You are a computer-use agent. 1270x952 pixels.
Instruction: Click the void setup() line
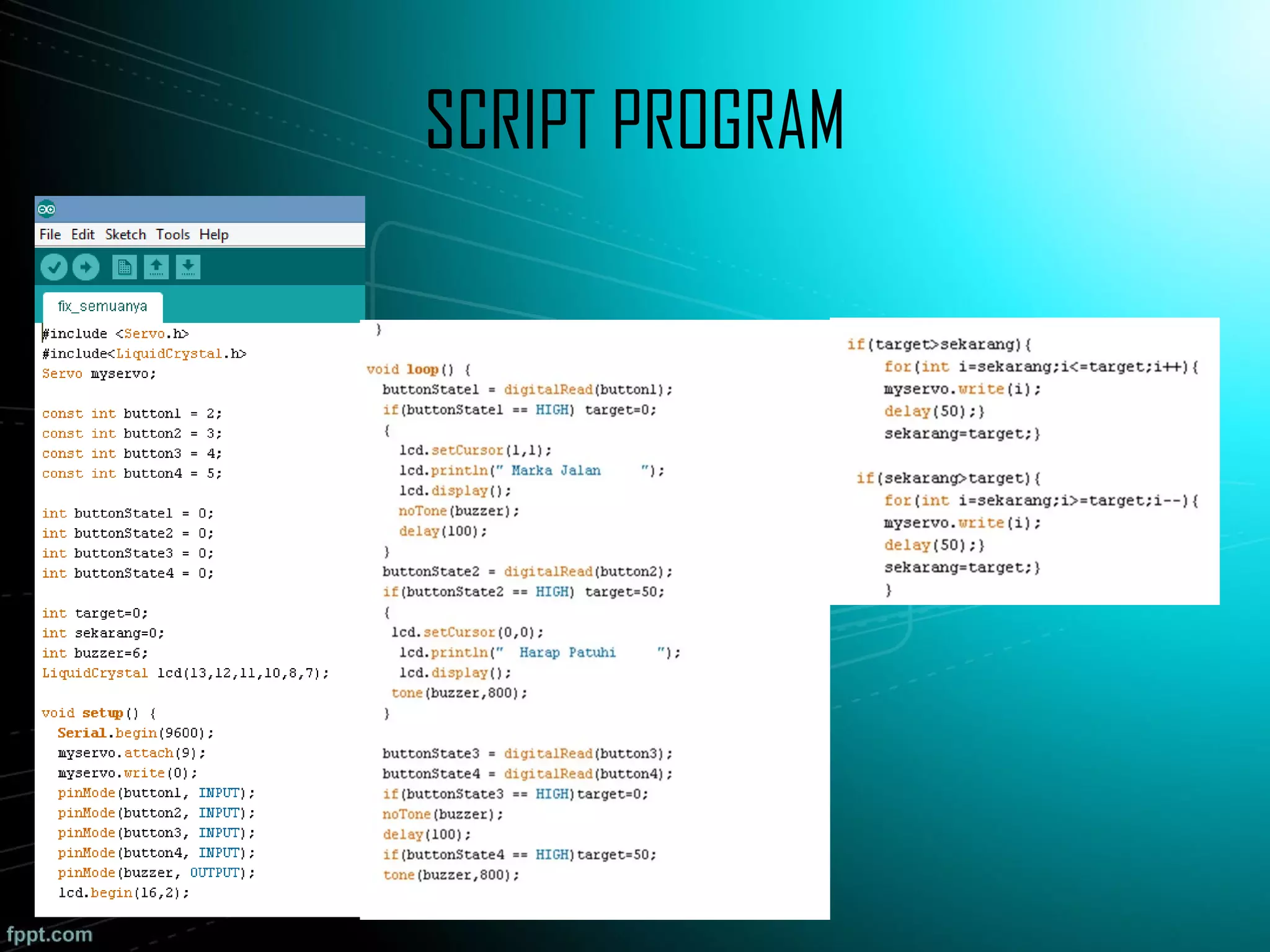coord(99,713)
